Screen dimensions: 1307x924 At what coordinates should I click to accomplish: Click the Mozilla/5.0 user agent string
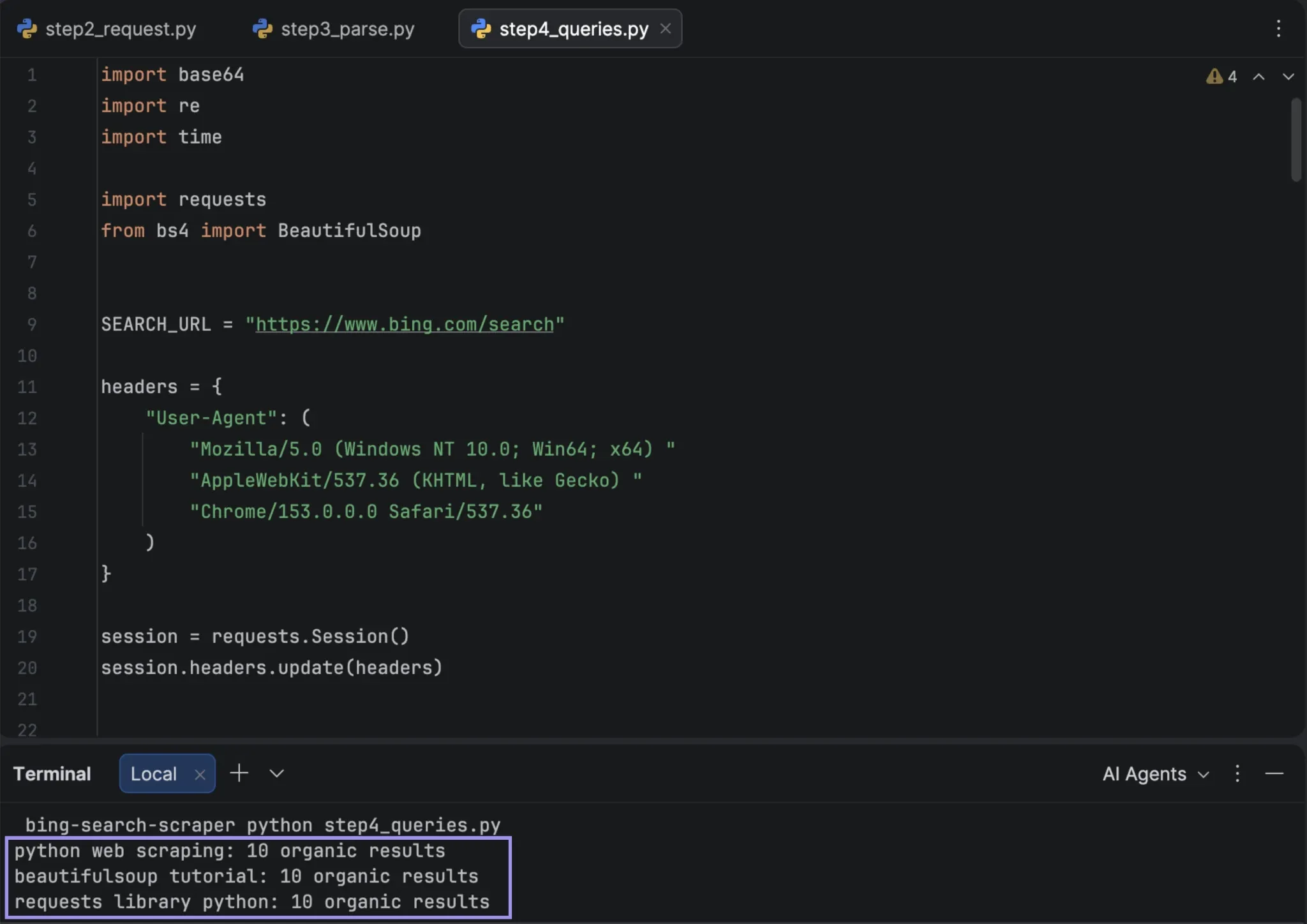432,449
